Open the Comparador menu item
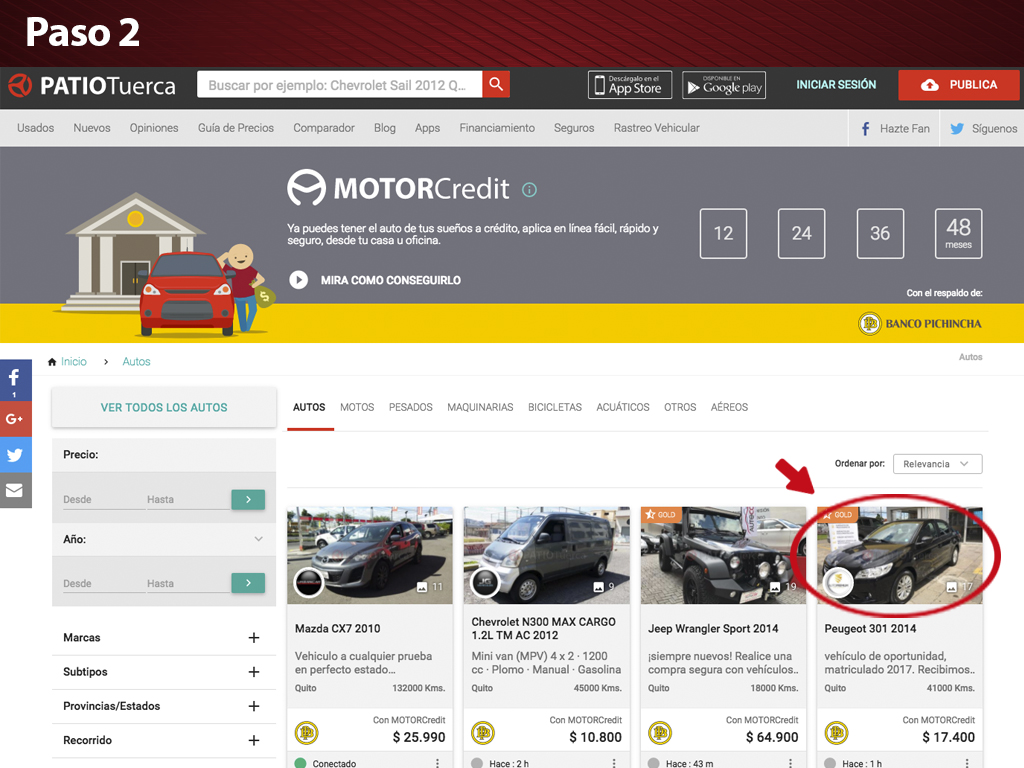 click(324, 128)
